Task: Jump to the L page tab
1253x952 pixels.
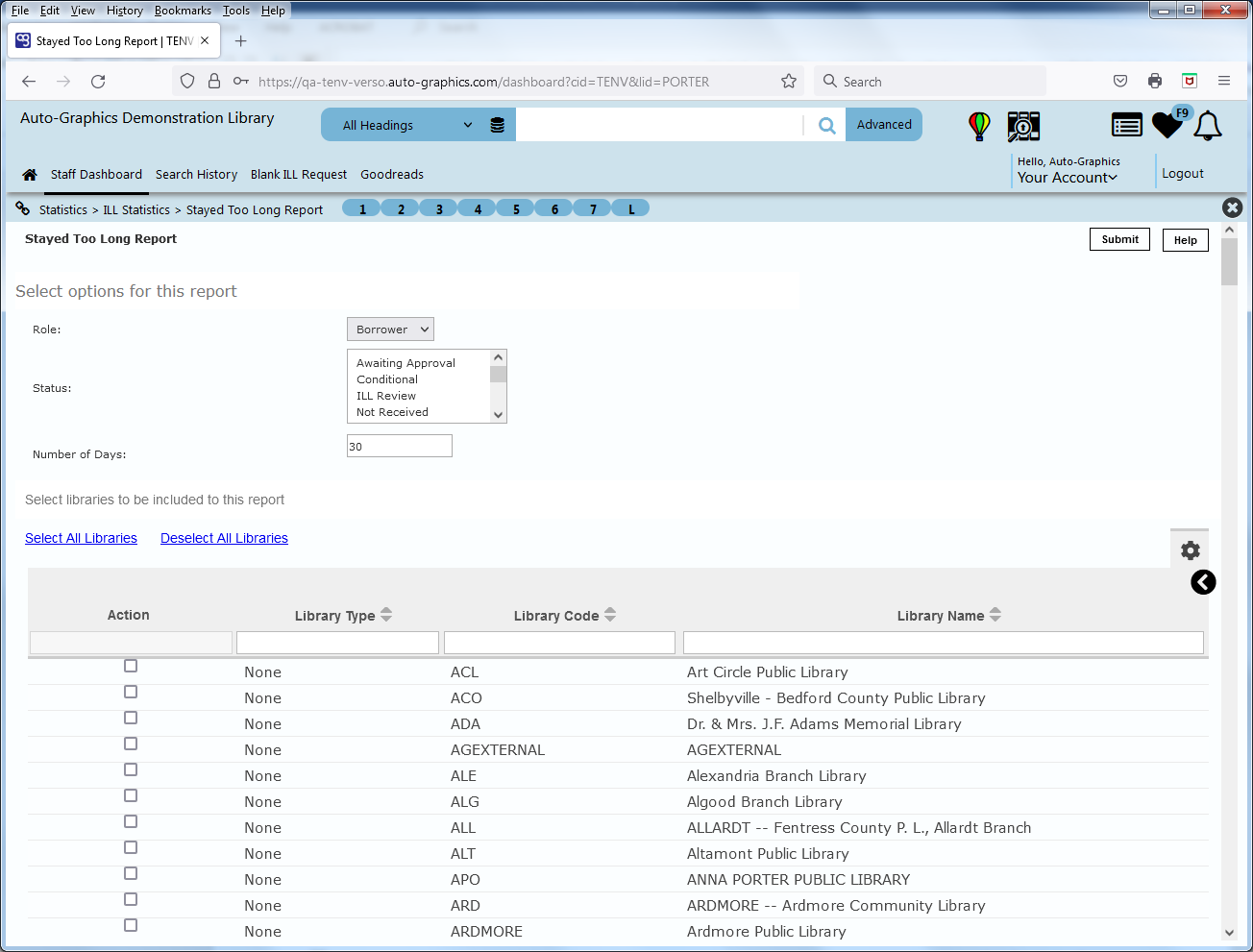Action: click(x=631, y=208)
